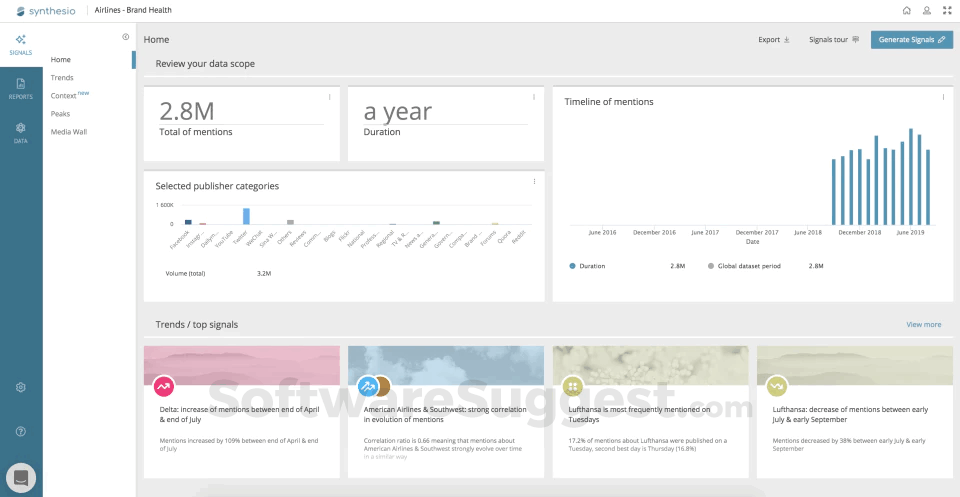
Task: Collapse the Signals submenu panel
Action: 126,37
